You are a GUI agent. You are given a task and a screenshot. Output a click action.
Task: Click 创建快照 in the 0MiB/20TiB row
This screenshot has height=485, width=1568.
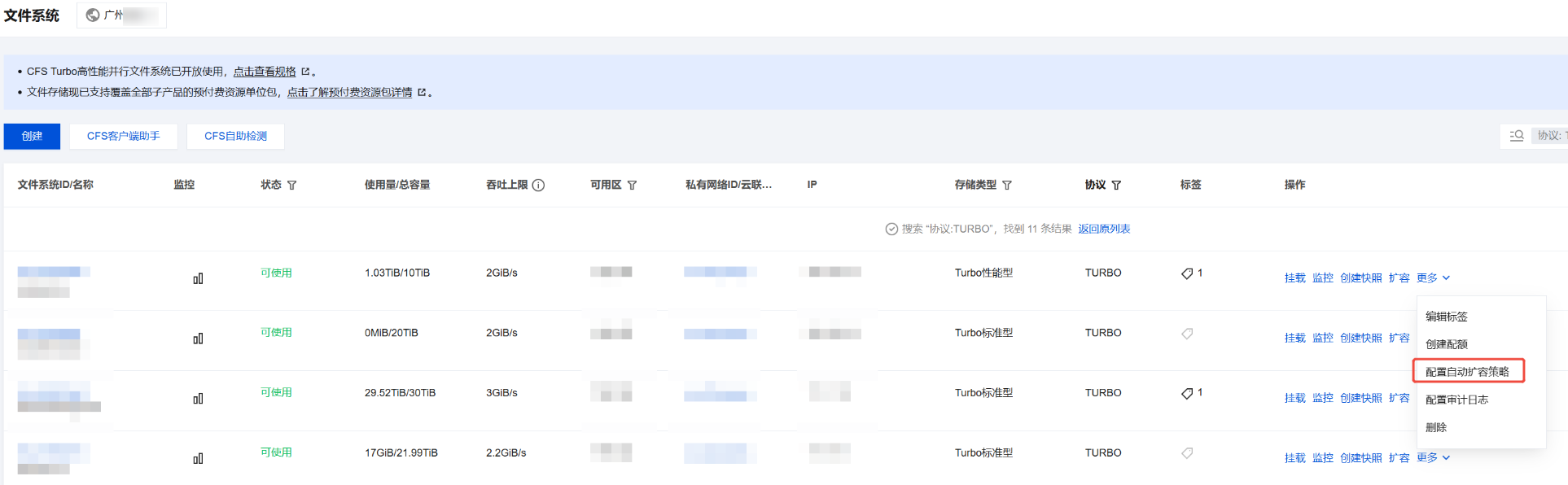click(1360, 339)
